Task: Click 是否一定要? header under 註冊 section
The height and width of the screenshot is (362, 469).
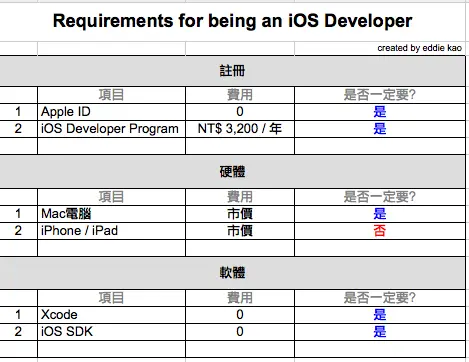Action: 380,95
